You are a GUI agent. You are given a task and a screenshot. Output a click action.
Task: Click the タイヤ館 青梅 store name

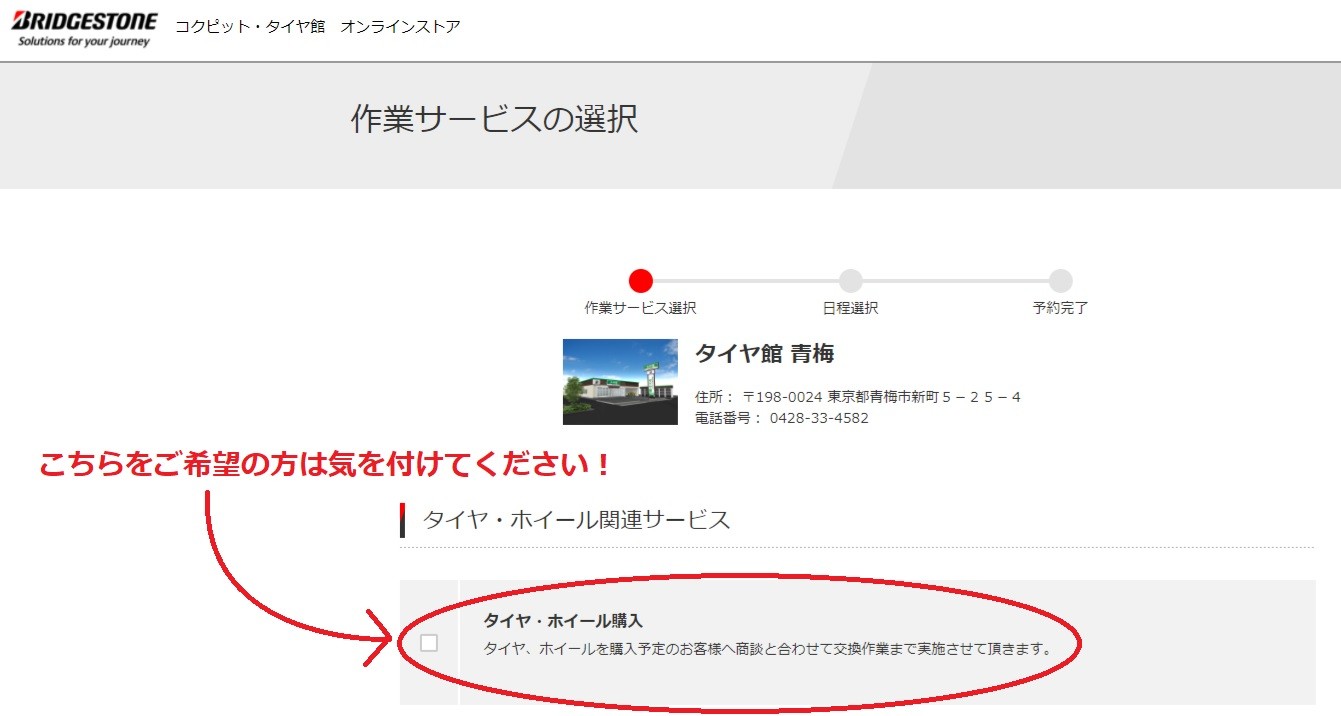pos(765,353)
